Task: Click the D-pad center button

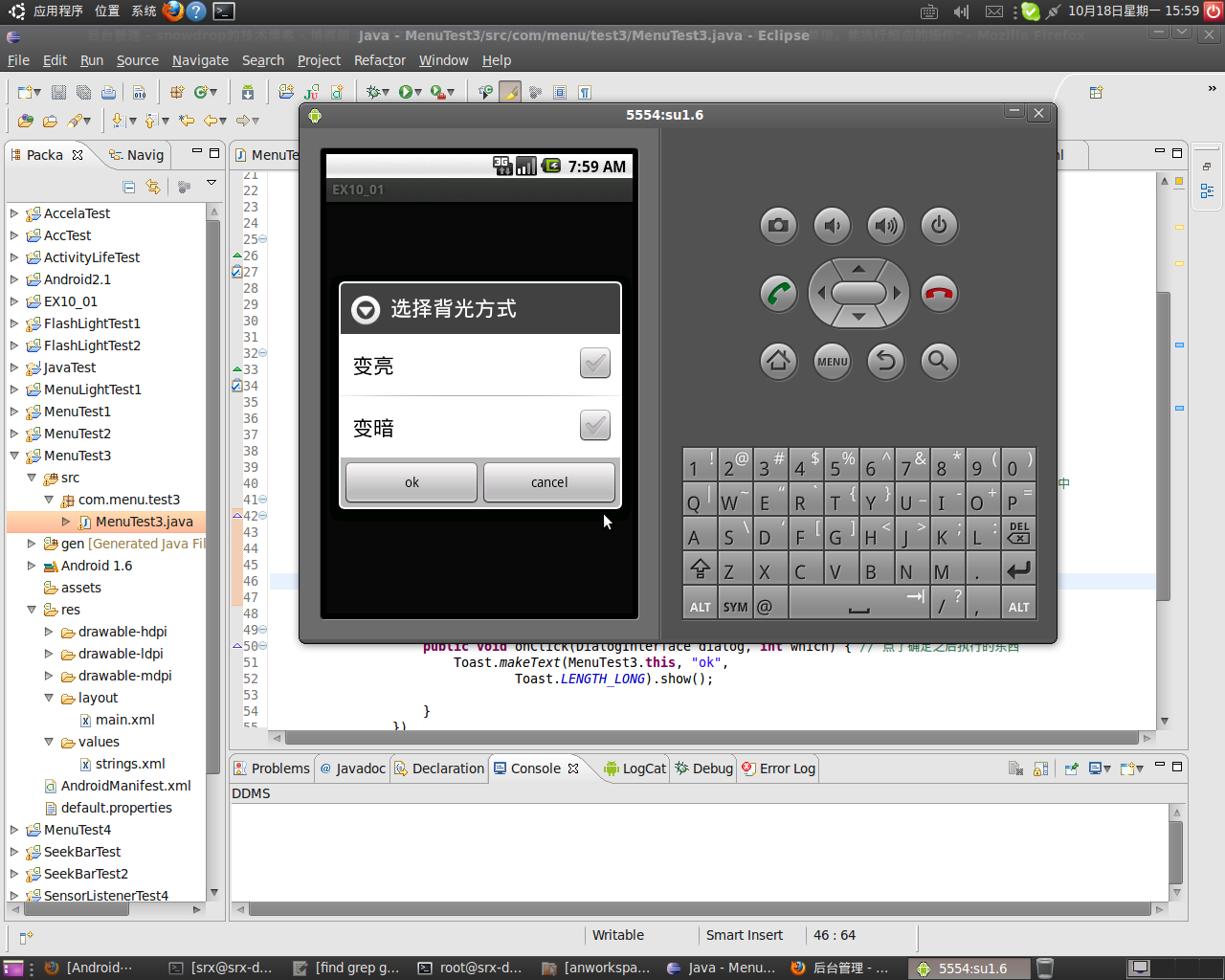Action: [x=858, y=293]
